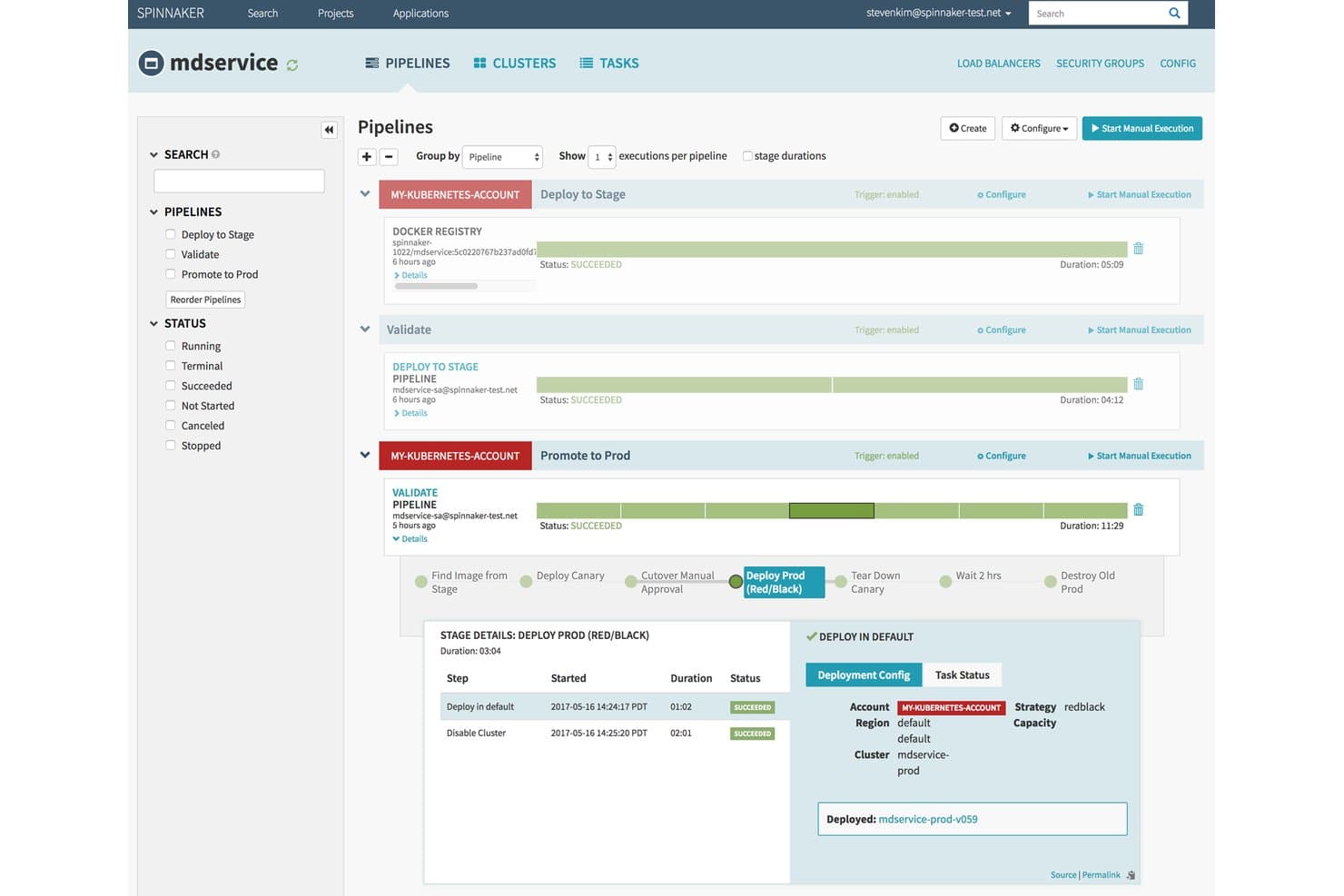Image resolution: width=1344 pixels, height=896 pixels.
Task: Check the Validate pipeline filter
Action: click(170, 254)
